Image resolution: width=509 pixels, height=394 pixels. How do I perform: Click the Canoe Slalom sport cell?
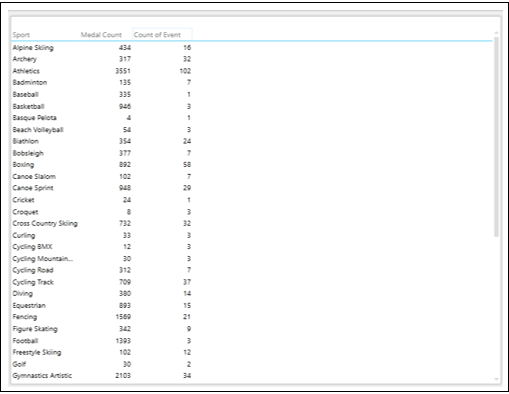coord(34,176)
